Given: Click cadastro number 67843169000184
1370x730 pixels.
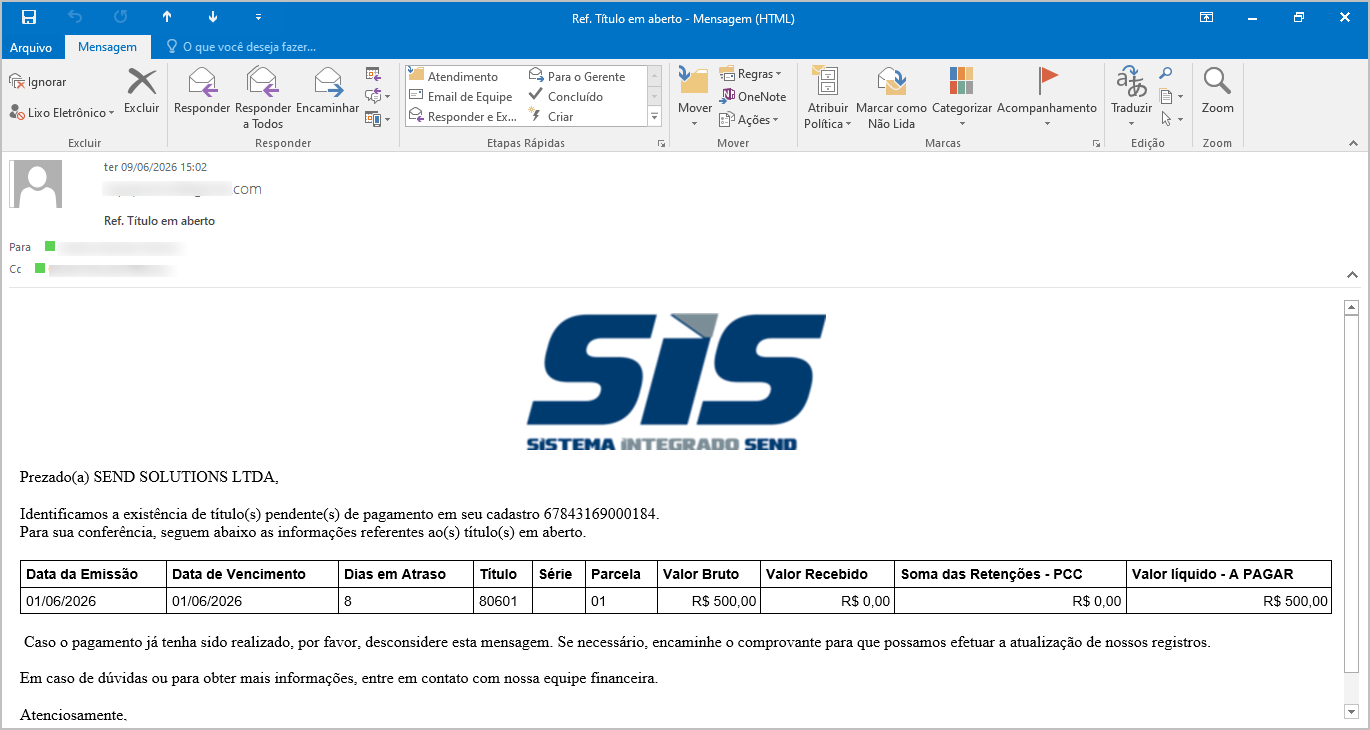Looking at the screenshot, I should (600, 514).
